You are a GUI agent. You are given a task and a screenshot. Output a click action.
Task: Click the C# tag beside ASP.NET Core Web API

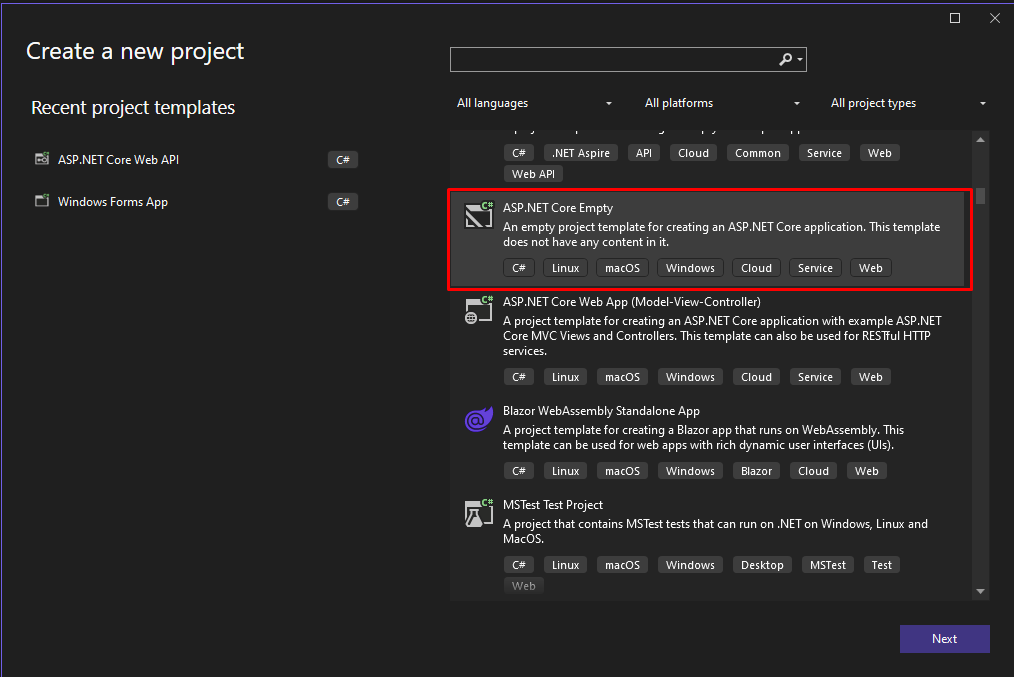pyautogui.click(x=343, y=160)
